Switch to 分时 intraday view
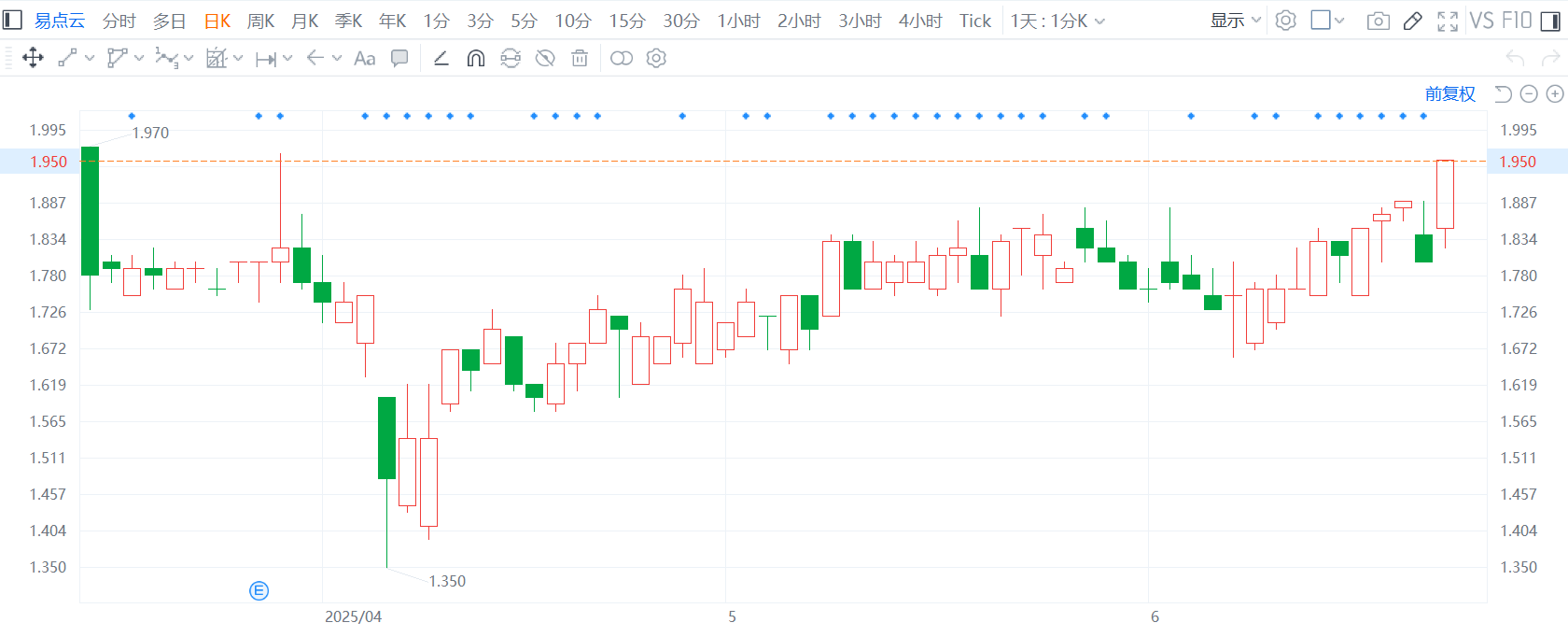The width and height of the screenshot is (1568, 637). 119,21
